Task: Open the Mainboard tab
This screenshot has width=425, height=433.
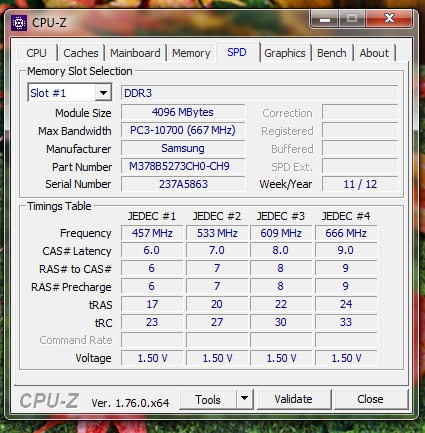Action: point(135,53)
